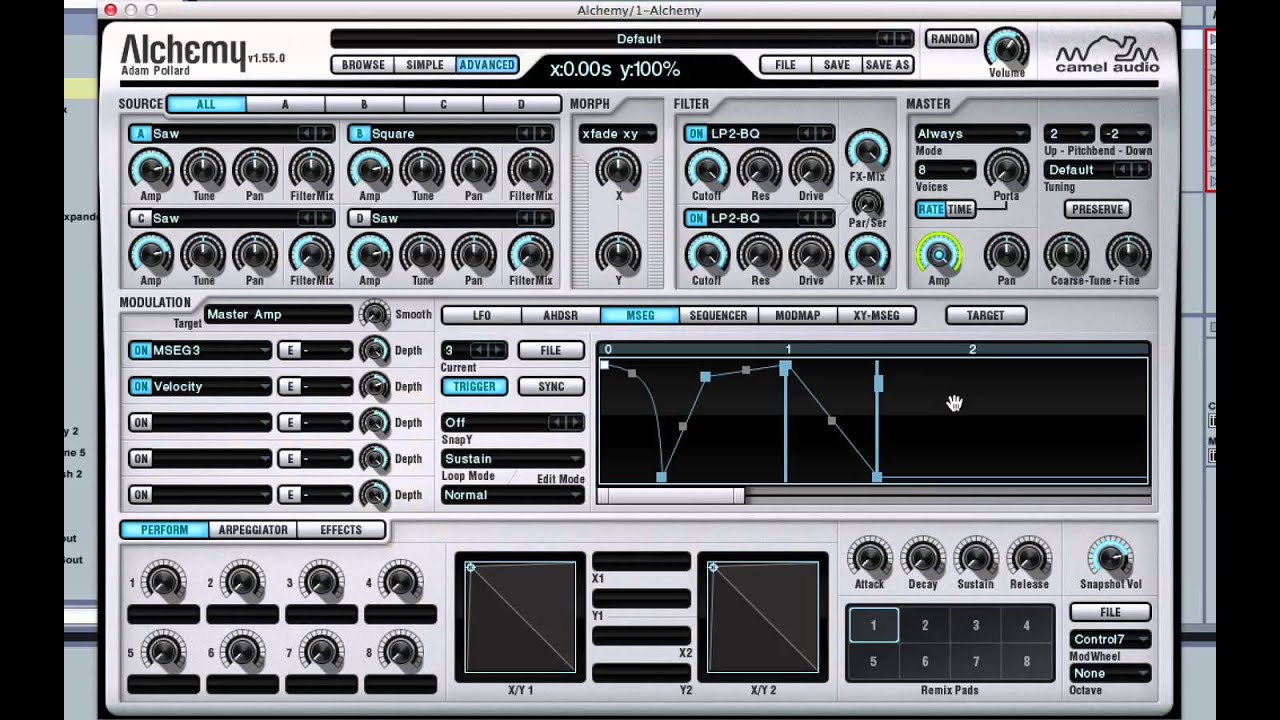The width and height of the screenshot is (1280, 720).
Task: Toggle second LP2-BQ filter ON
Action: [696, 218]
